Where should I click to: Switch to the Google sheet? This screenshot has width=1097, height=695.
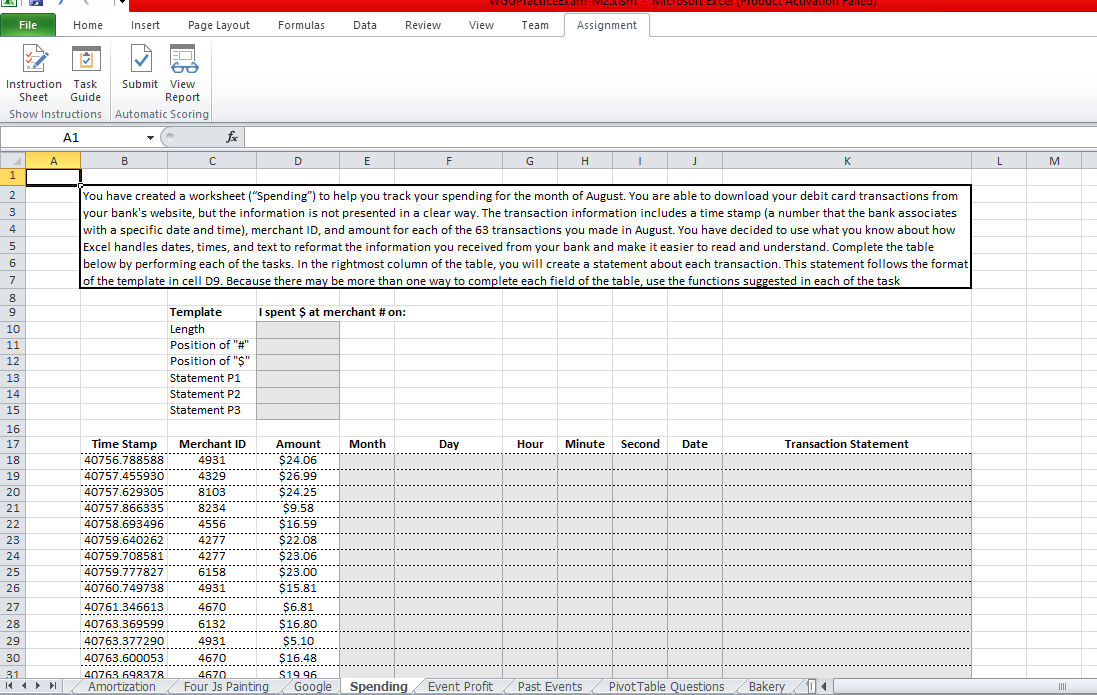click(313, 687)
